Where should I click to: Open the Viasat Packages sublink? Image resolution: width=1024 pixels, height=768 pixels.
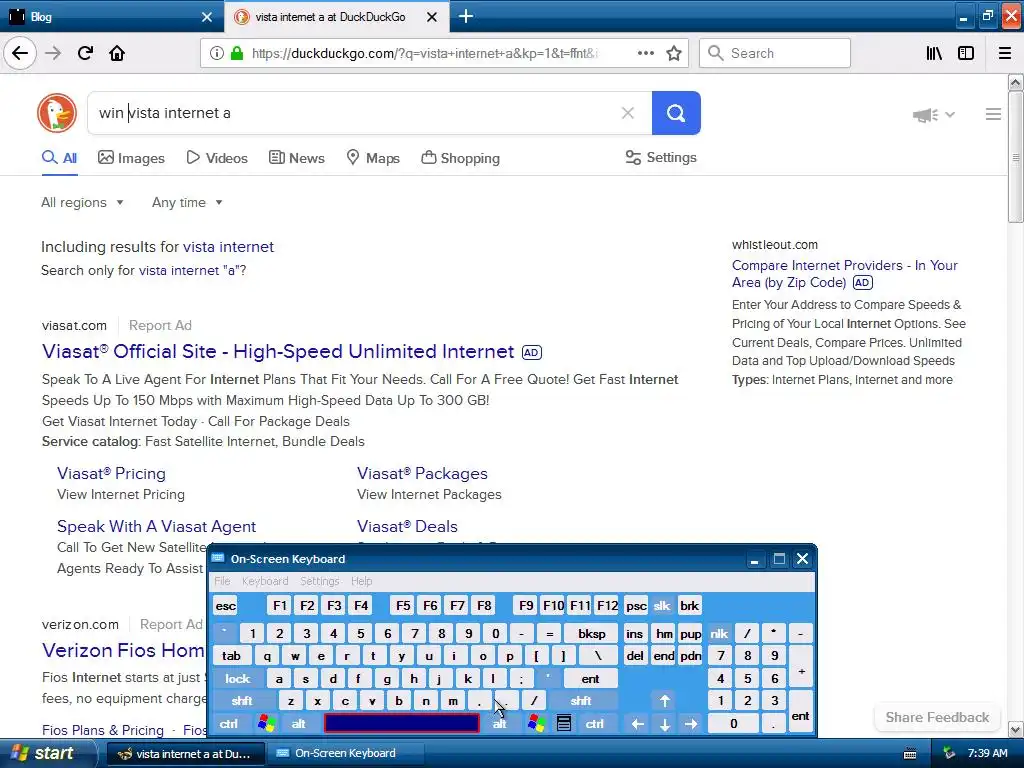pos(422,473)
